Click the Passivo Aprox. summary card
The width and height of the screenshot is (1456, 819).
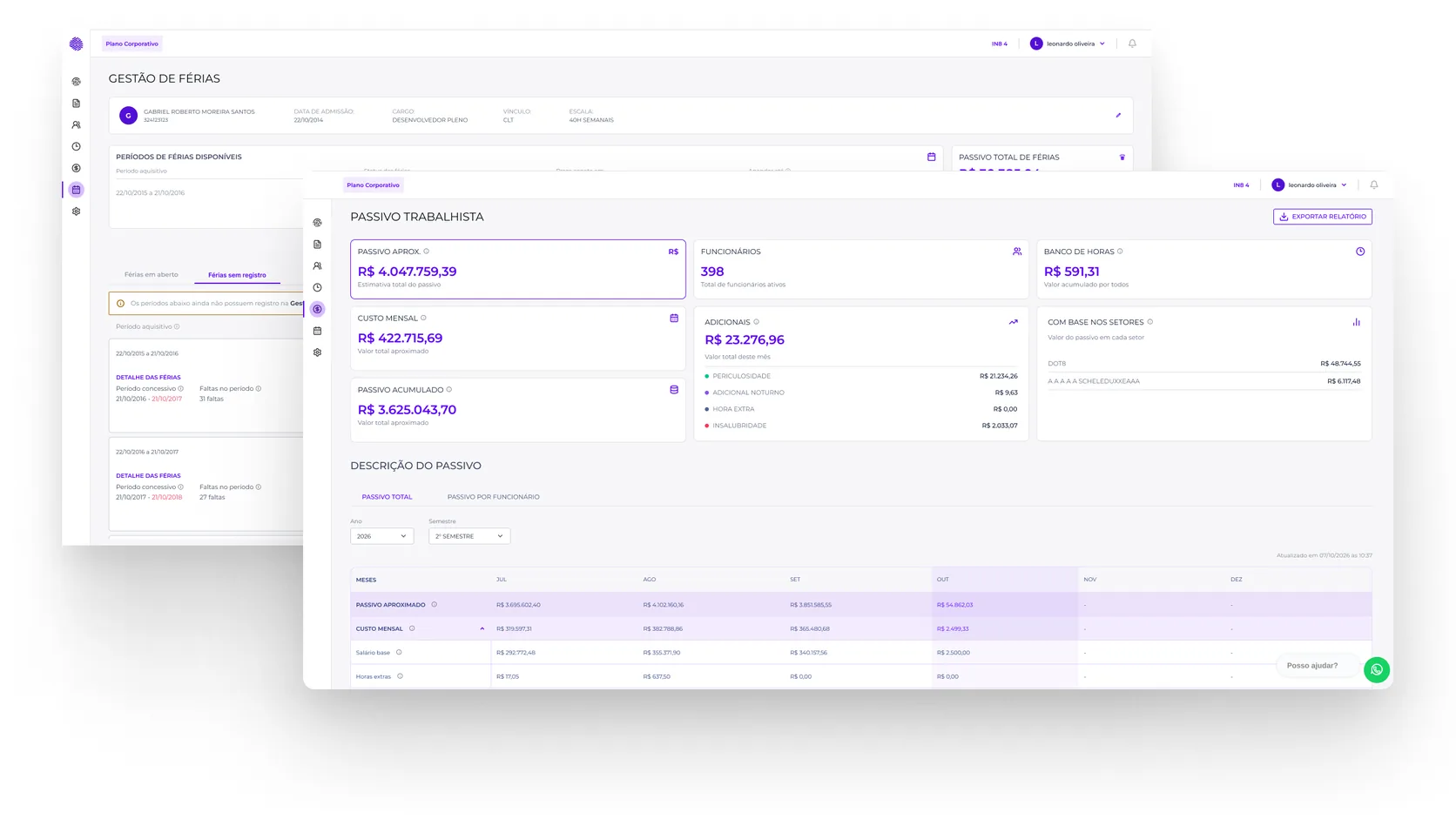click(x=518, y=269)
